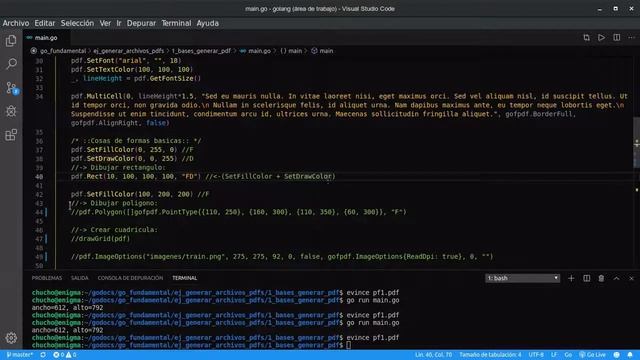
Task: Open the Ver menu
Action: coord(105,23)
